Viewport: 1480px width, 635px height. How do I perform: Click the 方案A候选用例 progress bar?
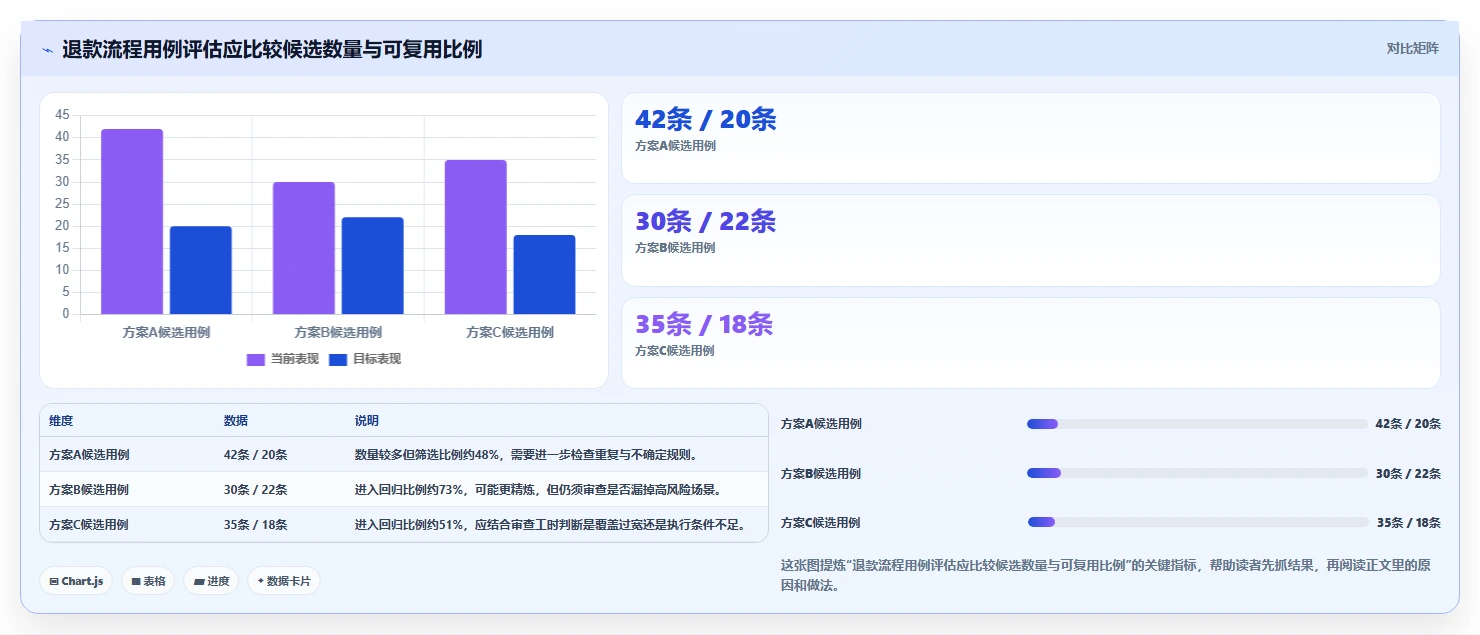coord(1197,424)
